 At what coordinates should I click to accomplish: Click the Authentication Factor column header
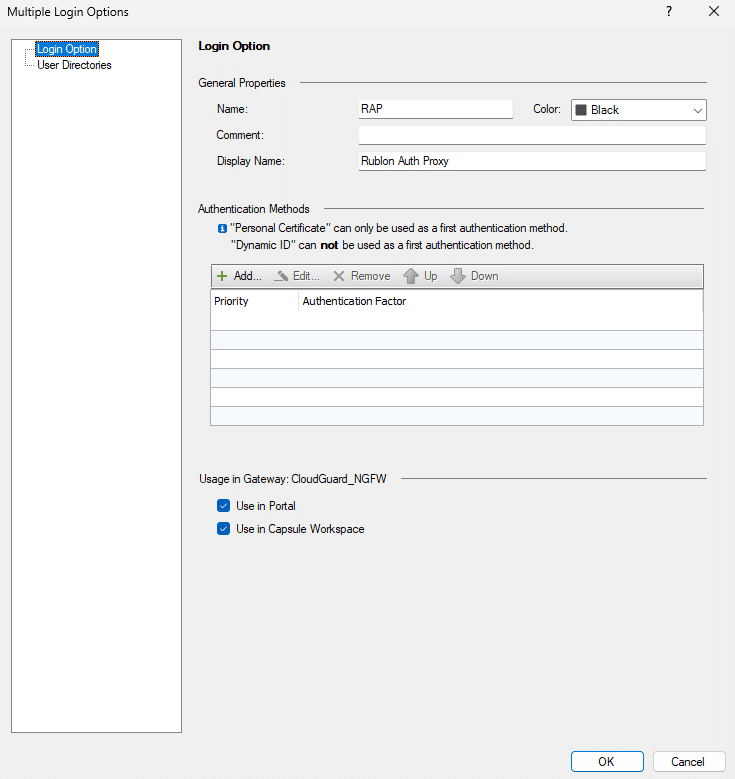click(355, 301)
